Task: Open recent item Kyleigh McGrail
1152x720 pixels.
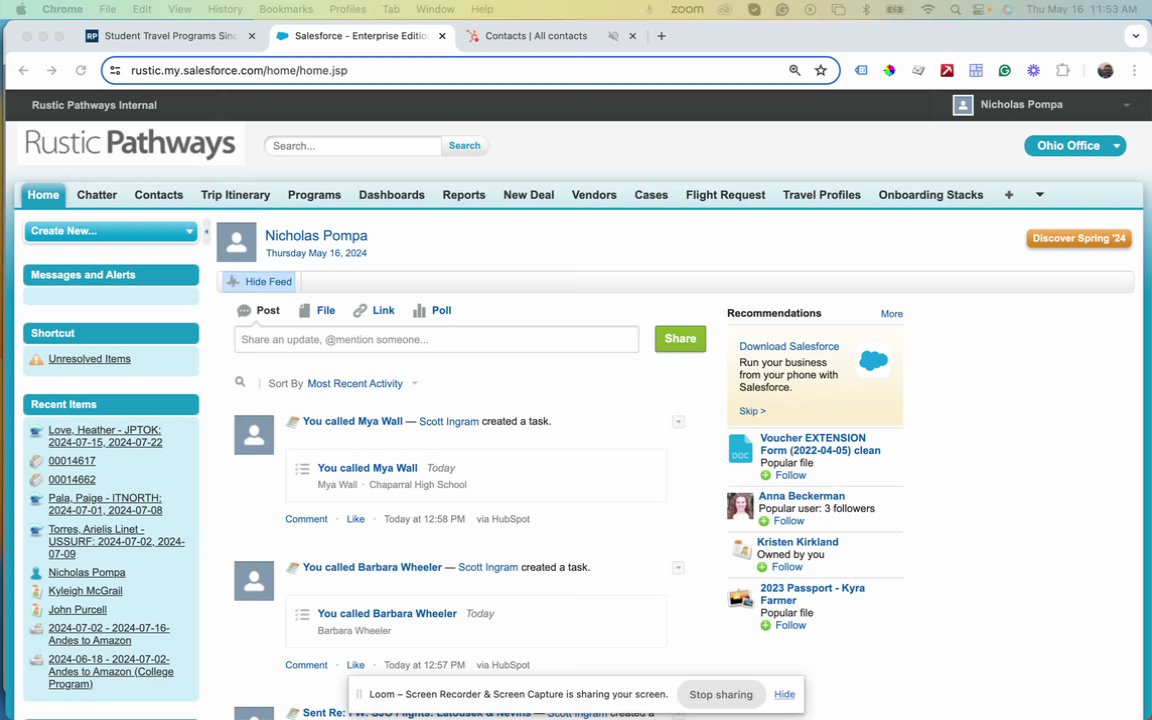Action: (85, 591)
